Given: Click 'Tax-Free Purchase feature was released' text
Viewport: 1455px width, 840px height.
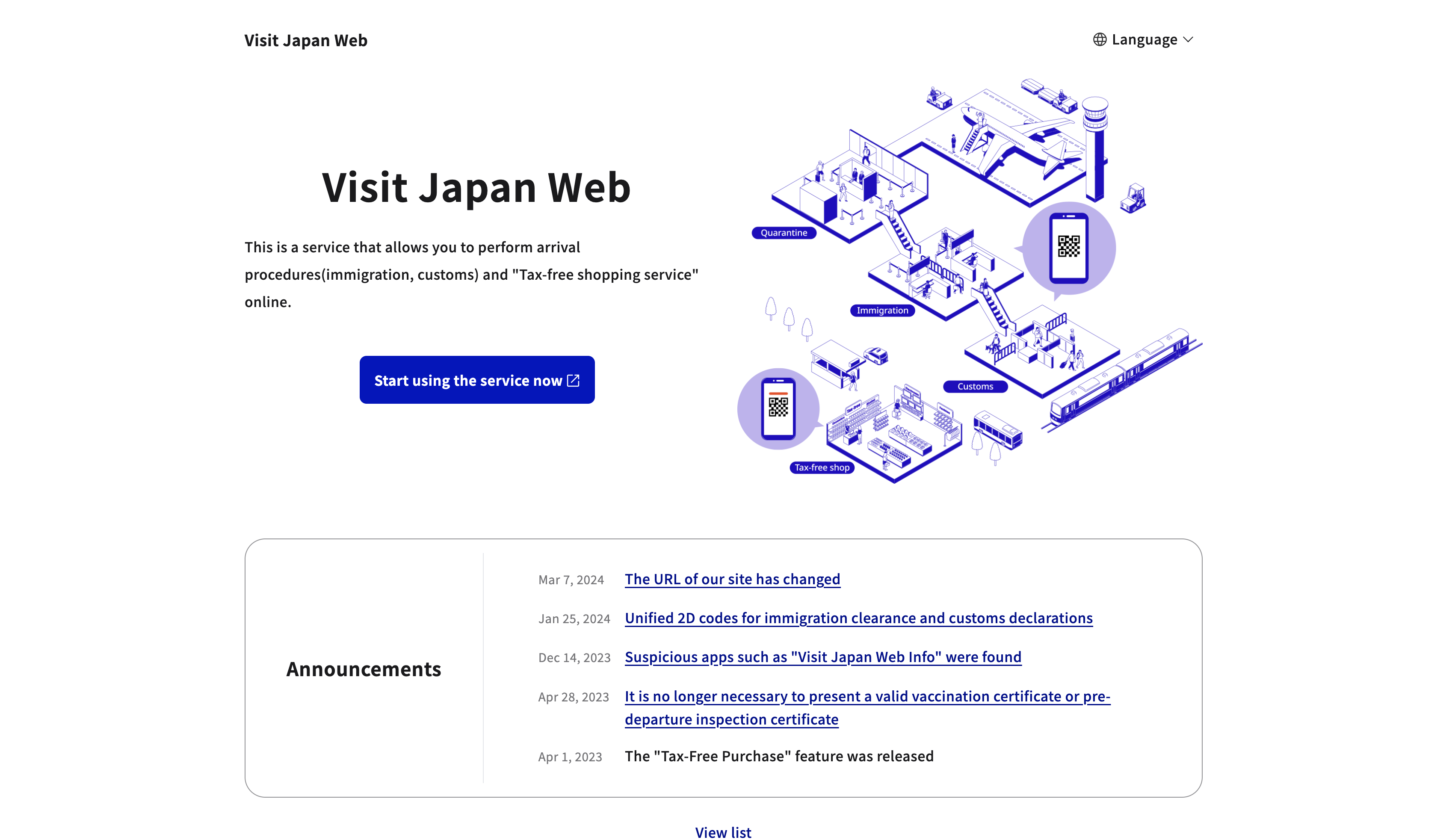Looking at the screenshot, I should pos(779,756).
